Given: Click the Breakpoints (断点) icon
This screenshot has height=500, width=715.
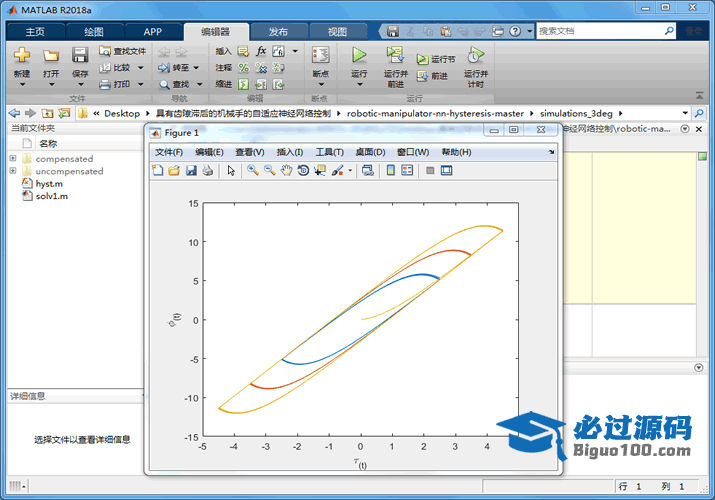Looking at the screenshot, I should pos(321,55).
